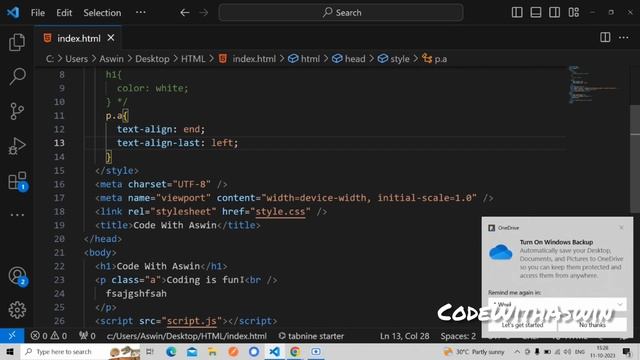Open Problems from errors and warnings indicator
Image resolution: width=640 pixels, height=360 pixels.
tap(49, 336)
